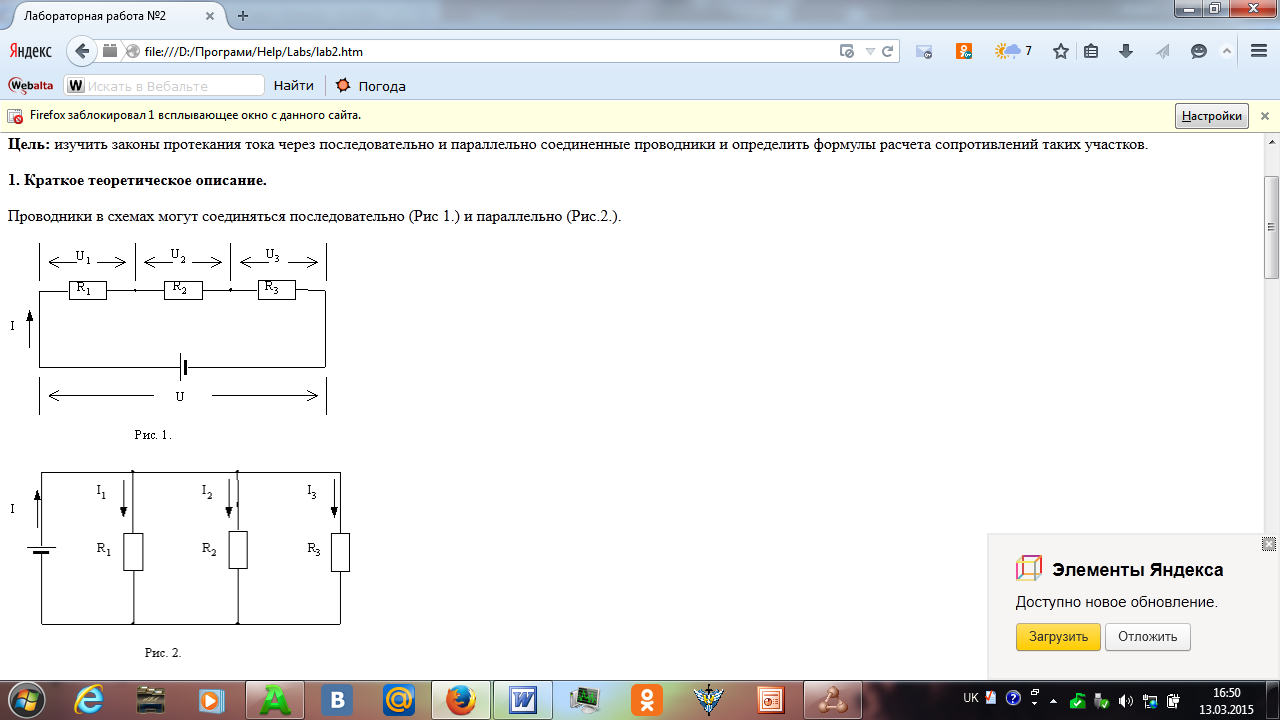Click the taskbar clock 16:50
Viewport: 1280px width, 720px height.
(x=1226, y=692)
